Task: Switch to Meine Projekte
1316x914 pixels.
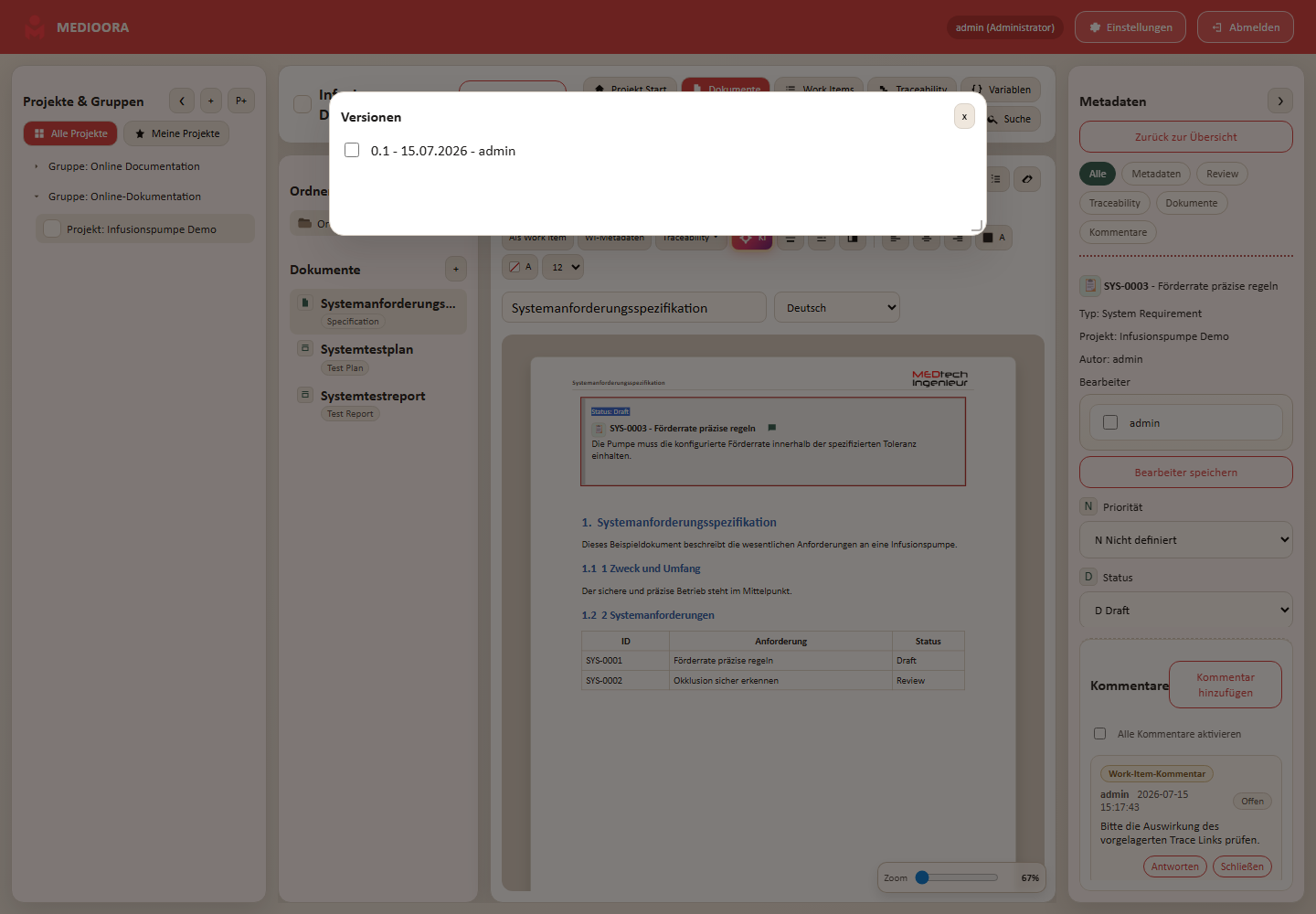Action: click(x=176, y=133)
